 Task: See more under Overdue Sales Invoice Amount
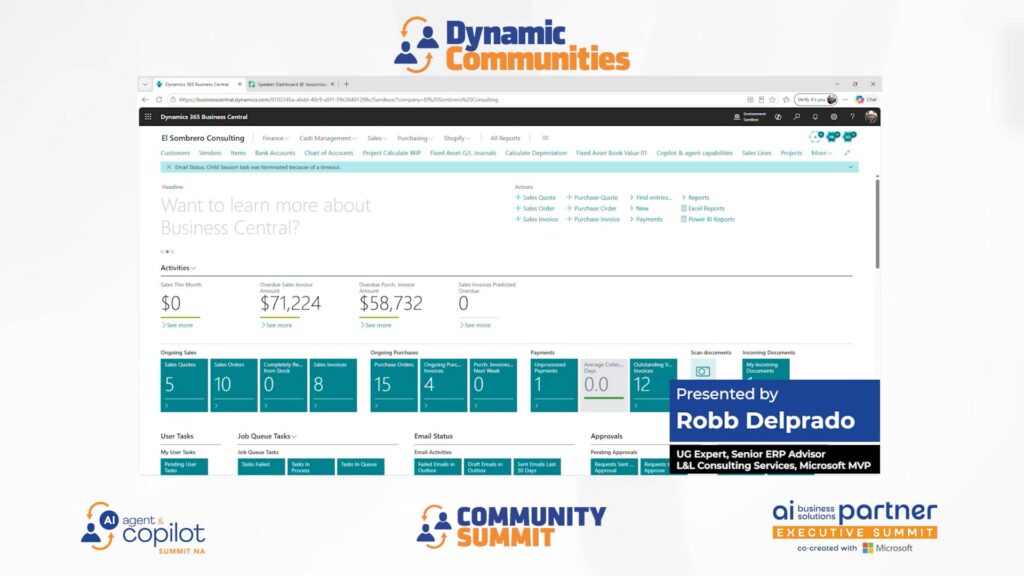276,325
